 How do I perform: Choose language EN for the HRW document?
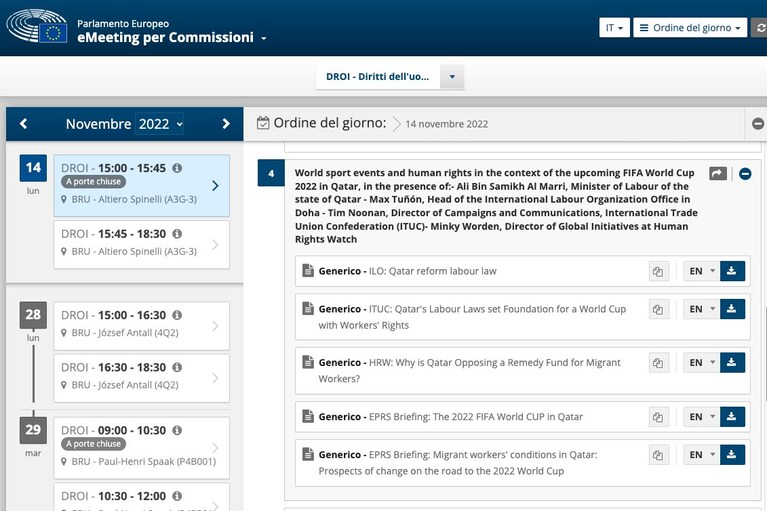click(701, 363)
